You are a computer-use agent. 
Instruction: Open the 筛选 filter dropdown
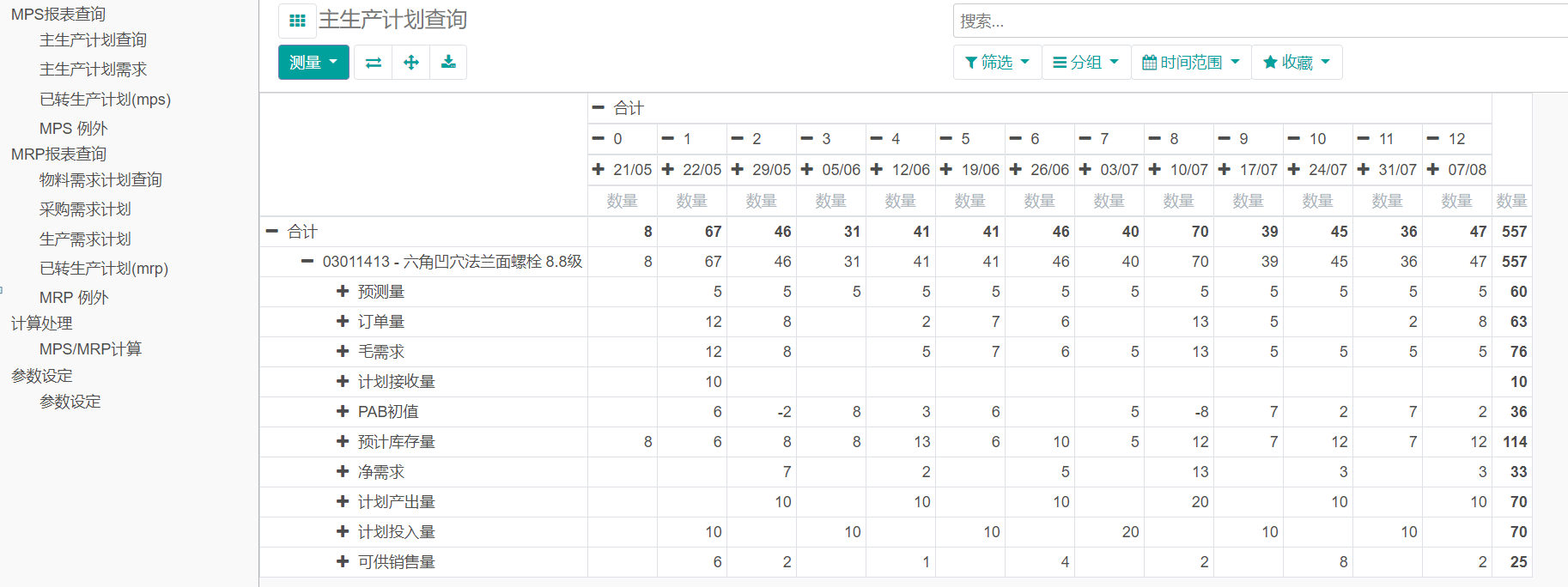click(x=997, y=63)
